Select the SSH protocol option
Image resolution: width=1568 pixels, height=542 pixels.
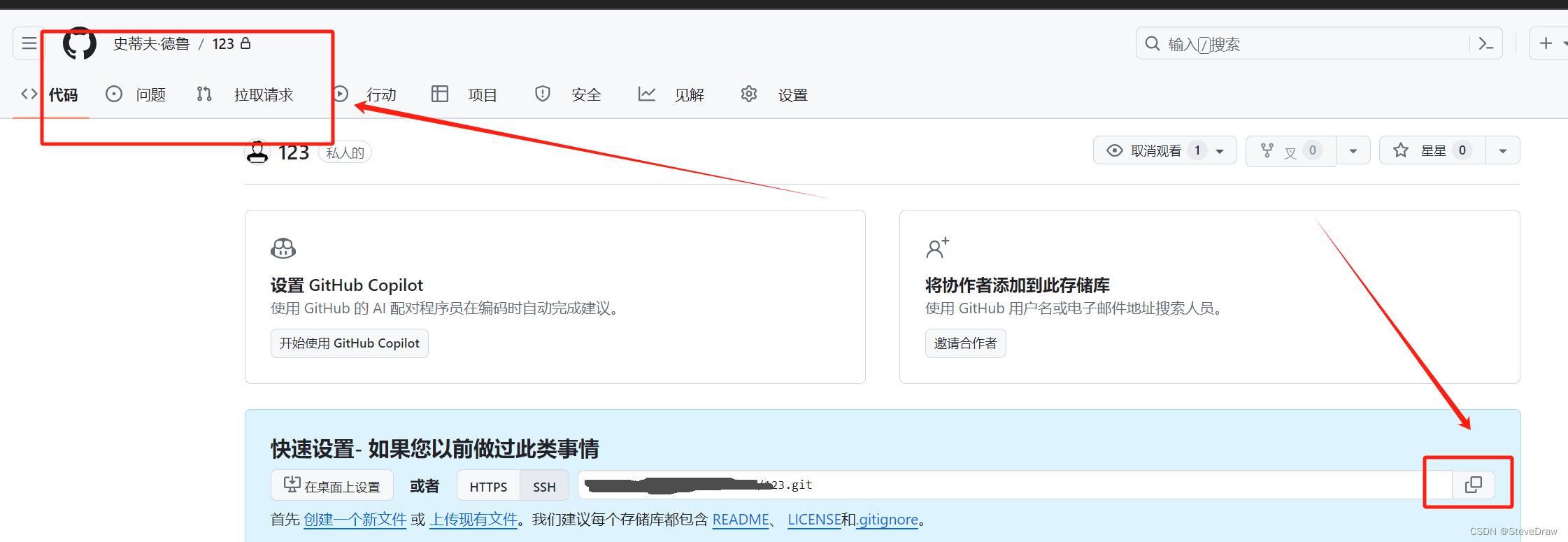[x=544, y=486]
